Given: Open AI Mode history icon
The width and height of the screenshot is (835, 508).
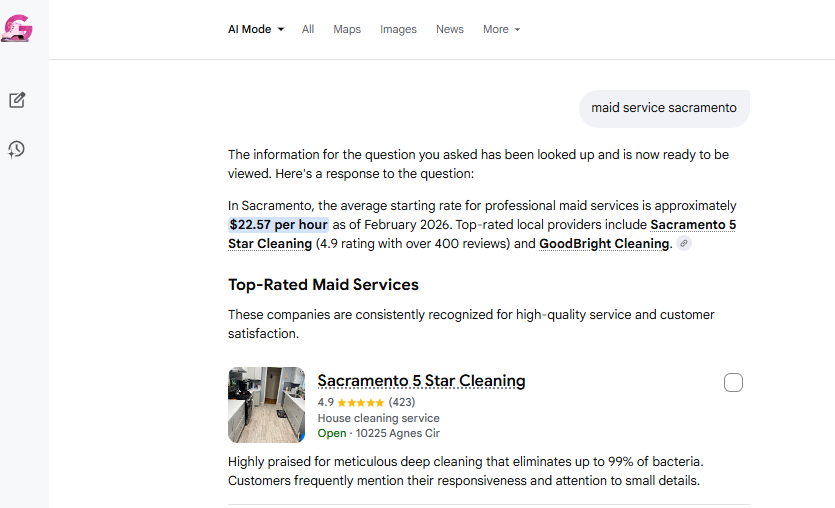Looking at the screenshot, I should point(17,149).
